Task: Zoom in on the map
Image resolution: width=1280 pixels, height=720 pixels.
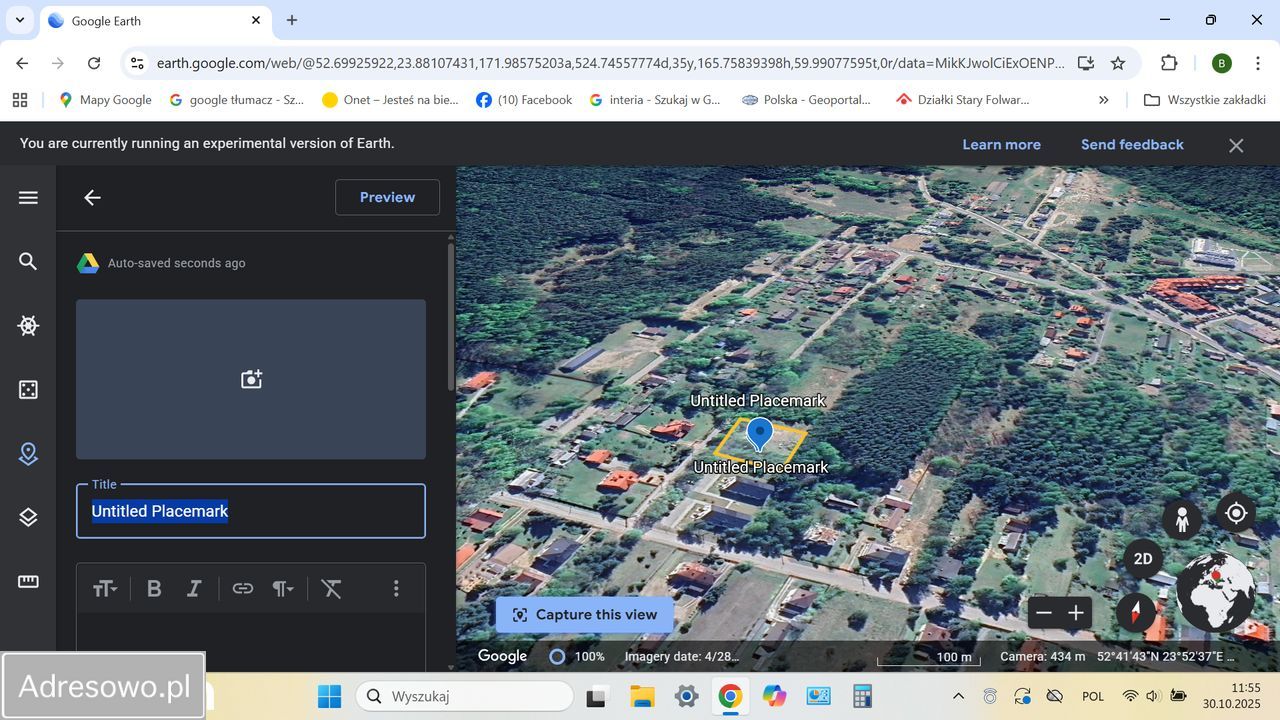Action: [1076, 613]
